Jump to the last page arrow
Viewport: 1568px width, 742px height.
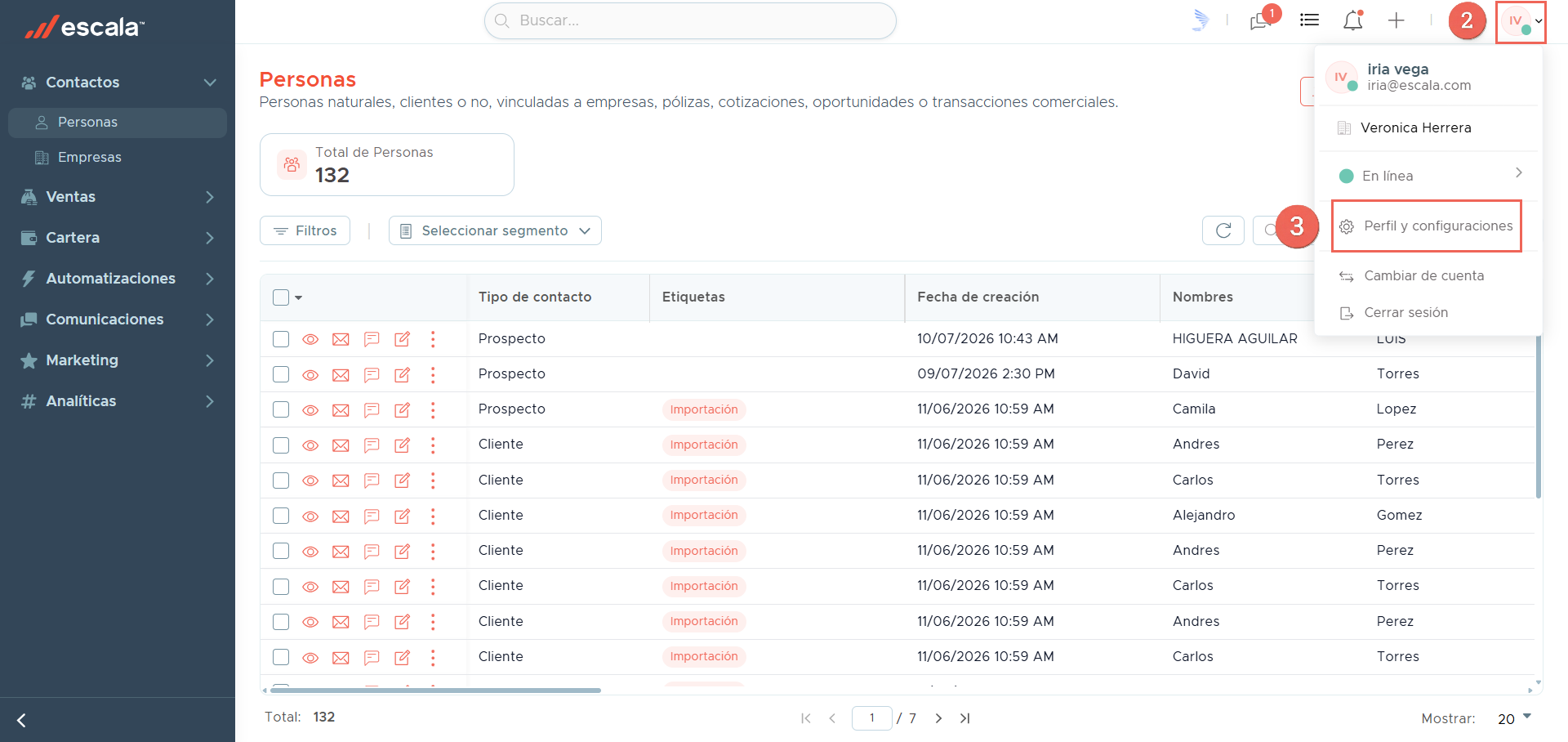click(x=965, y=718)
